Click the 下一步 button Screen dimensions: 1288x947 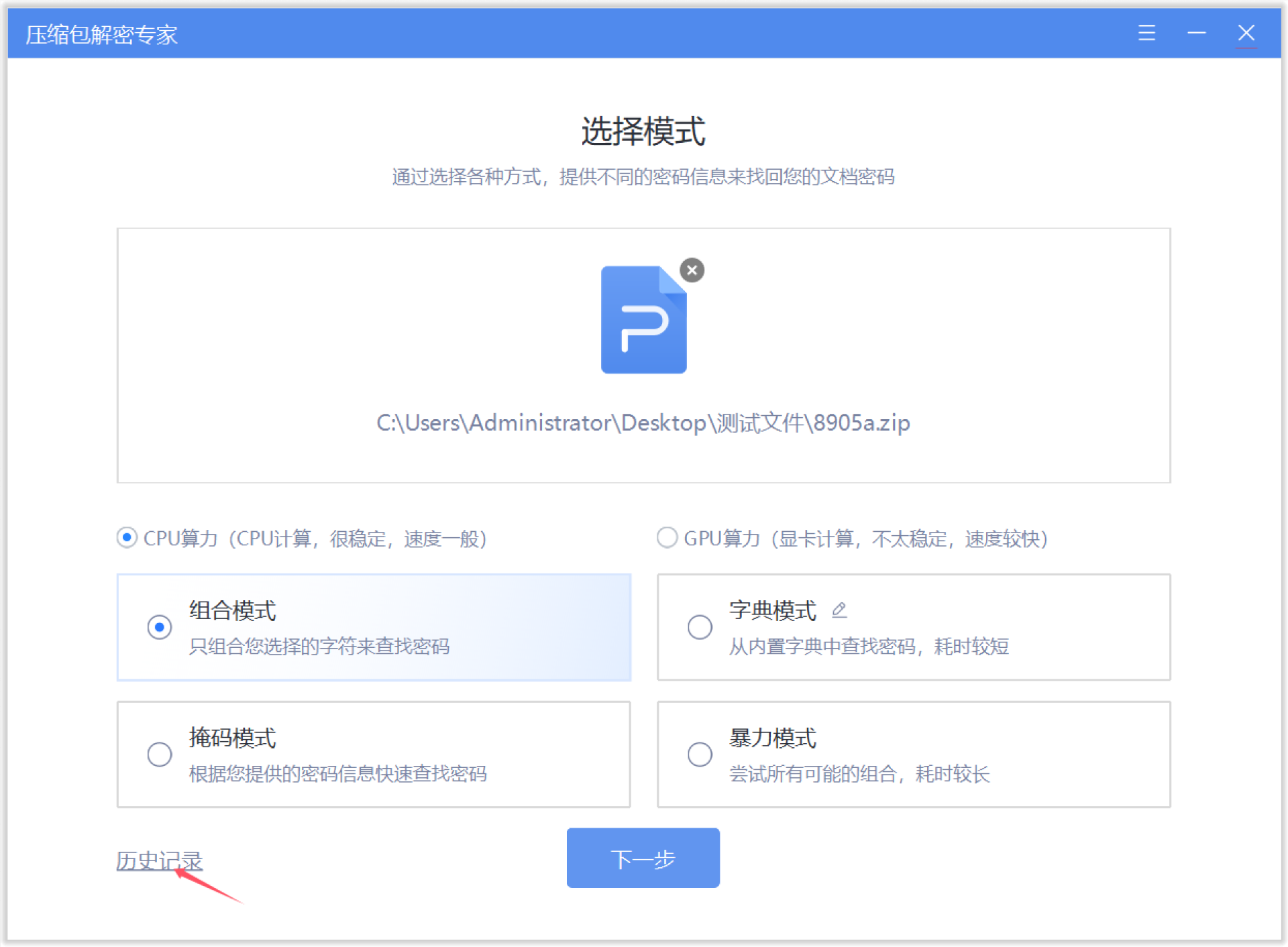point(643,858)
